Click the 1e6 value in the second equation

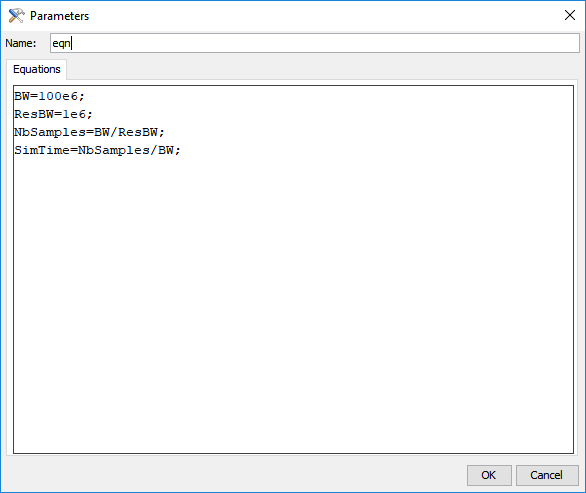[74, 114]
